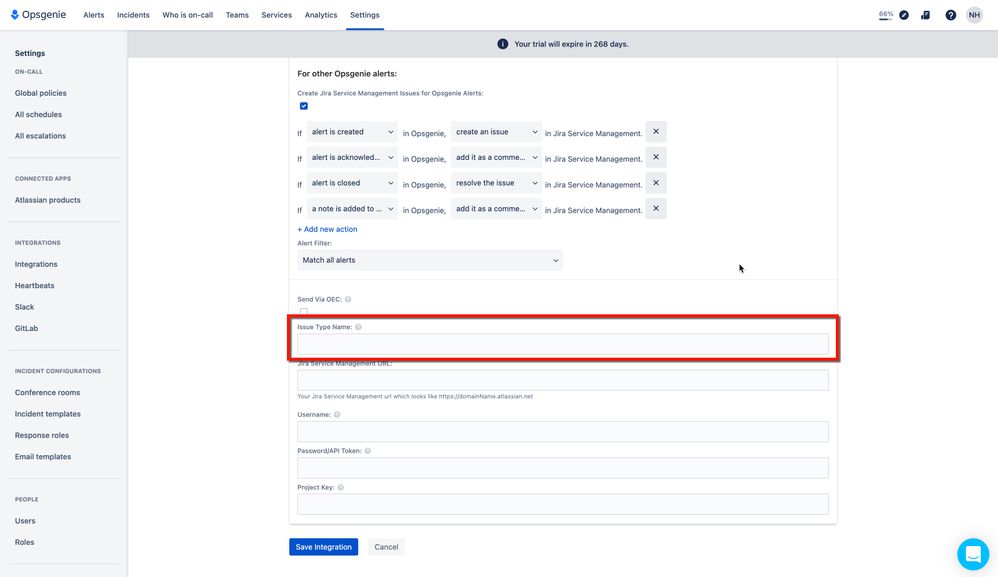Open the help question mark icon
This screenshot has height=577, width=998.
click(x=950, y=15)
